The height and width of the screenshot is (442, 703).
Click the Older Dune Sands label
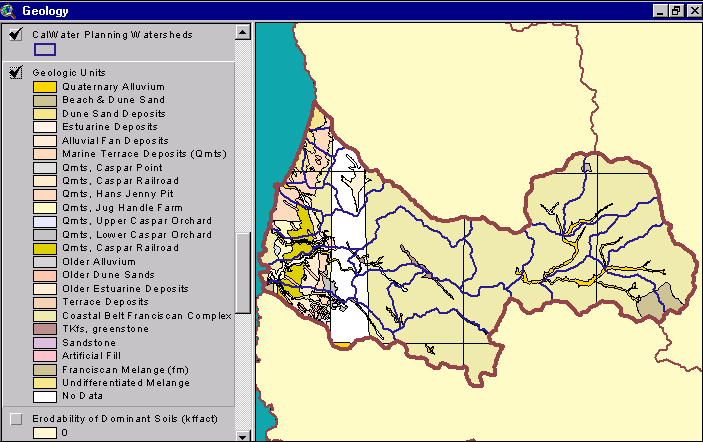[x=108, y=274]
